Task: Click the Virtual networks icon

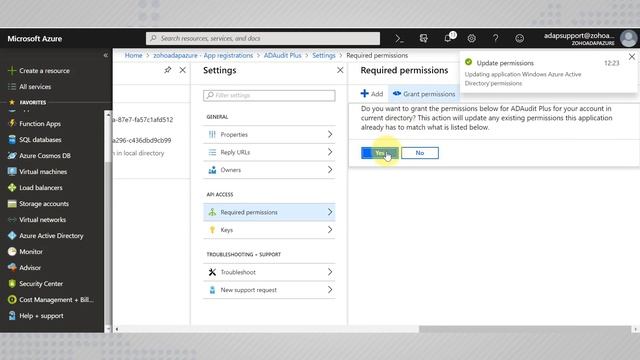Action: coord(12,220)
